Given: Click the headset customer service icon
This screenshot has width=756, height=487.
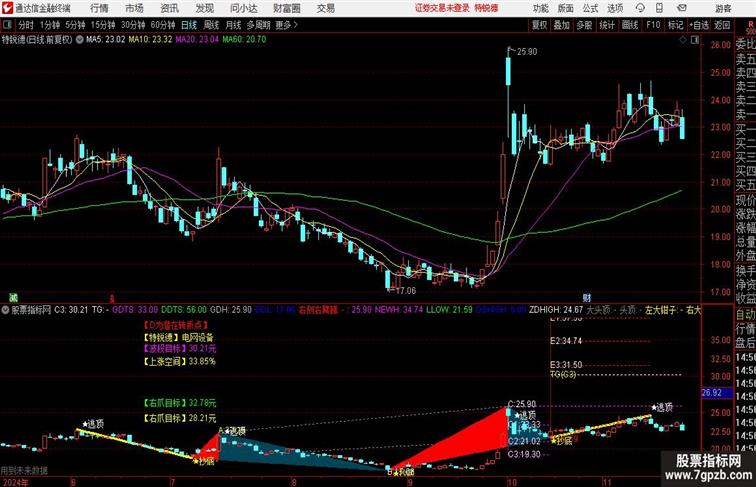Looking at the screenshot, I should point(640,8).
